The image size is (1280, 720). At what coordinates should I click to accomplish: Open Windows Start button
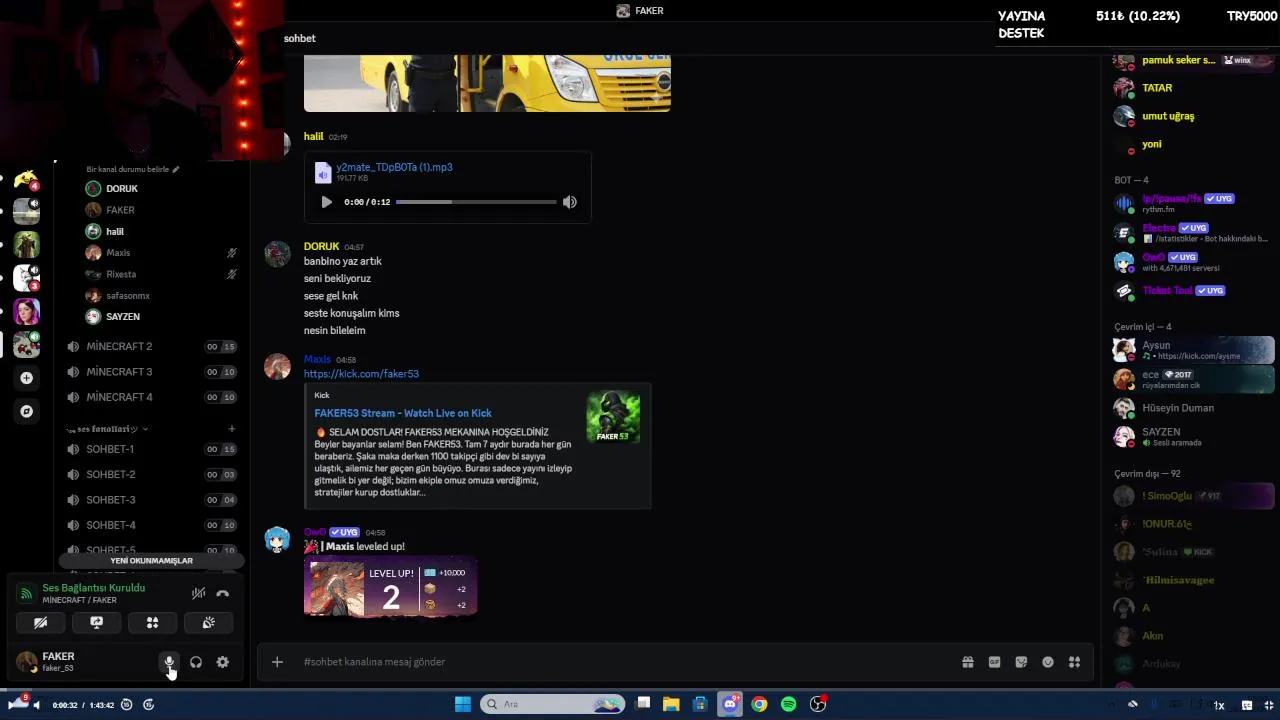point(462,704)
